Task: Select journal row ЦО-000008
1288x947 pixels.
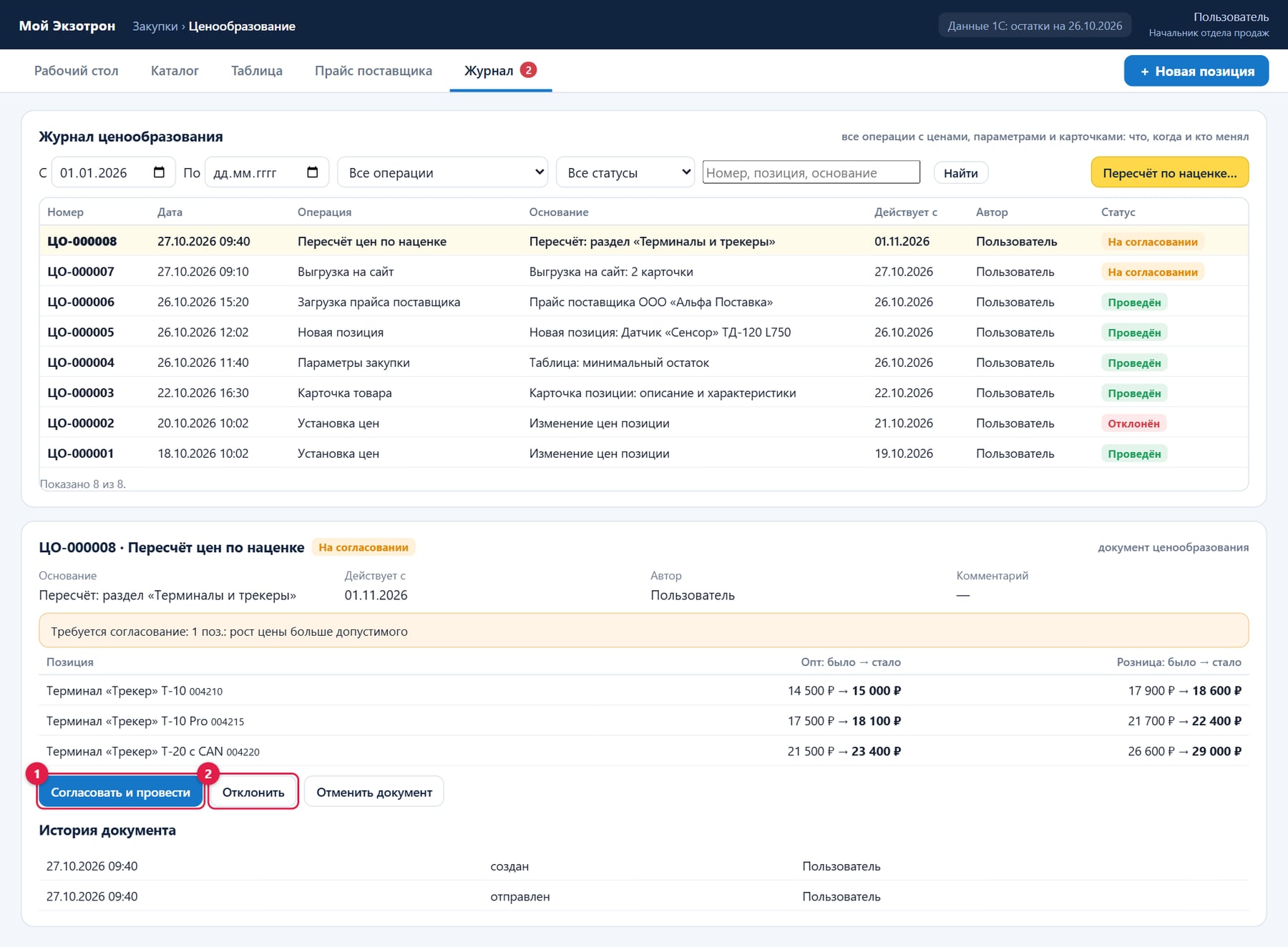Action: pyautogui.click(x=643, y=241)
